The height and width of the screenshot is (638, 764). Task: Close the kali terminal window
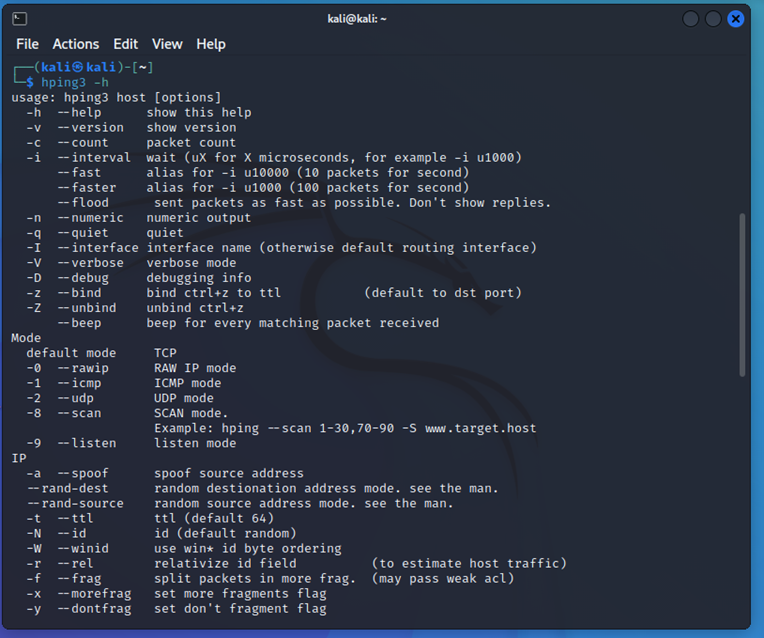736,19
